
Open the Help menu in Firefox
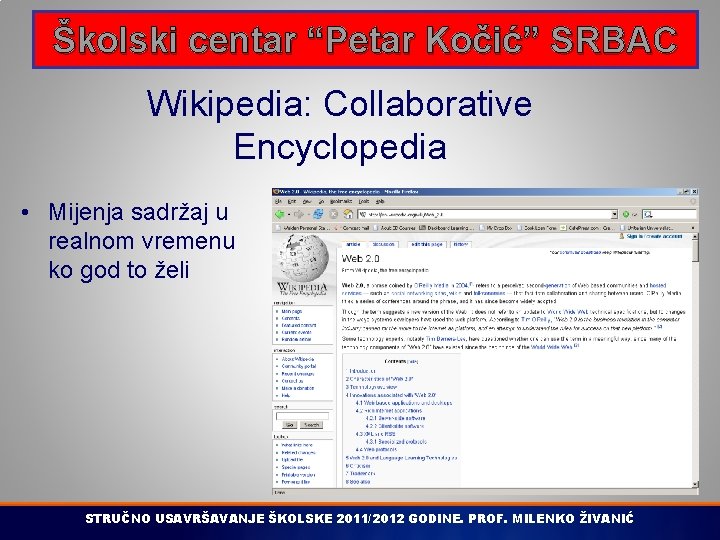click(x=380, y=202)
